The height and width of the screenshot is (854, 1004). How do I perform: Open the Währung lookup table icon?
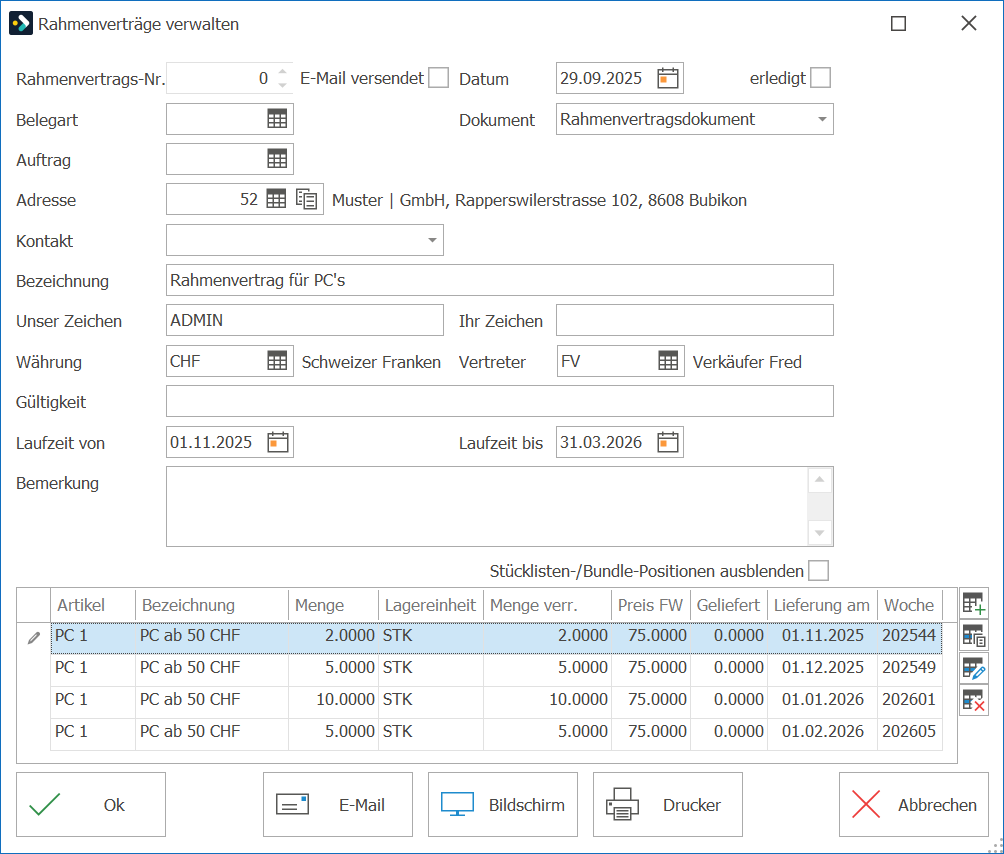coord(277,361)
